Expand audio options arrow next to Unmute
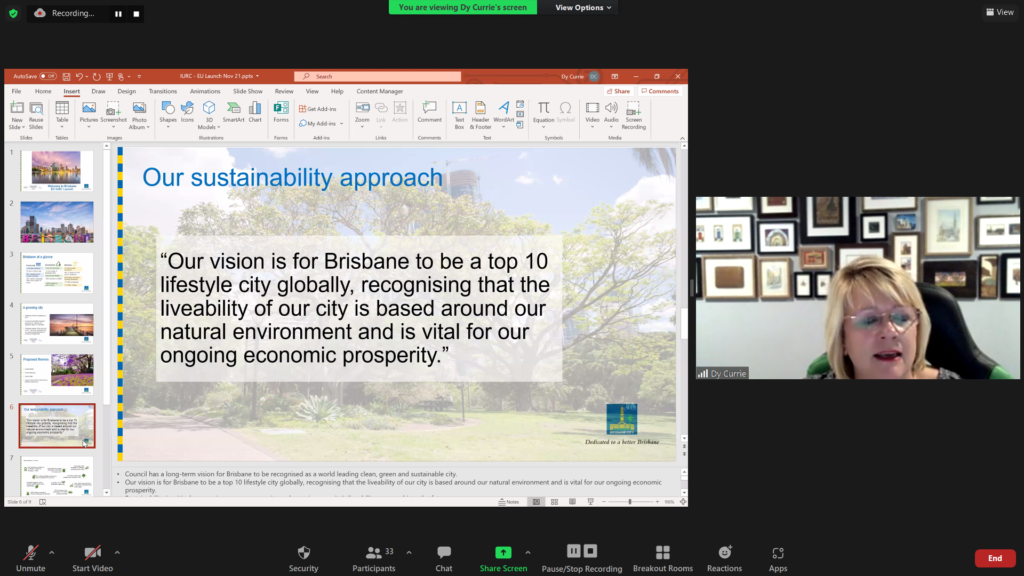The height and width of the screenshot is (576, 1024). pos(52,552)
